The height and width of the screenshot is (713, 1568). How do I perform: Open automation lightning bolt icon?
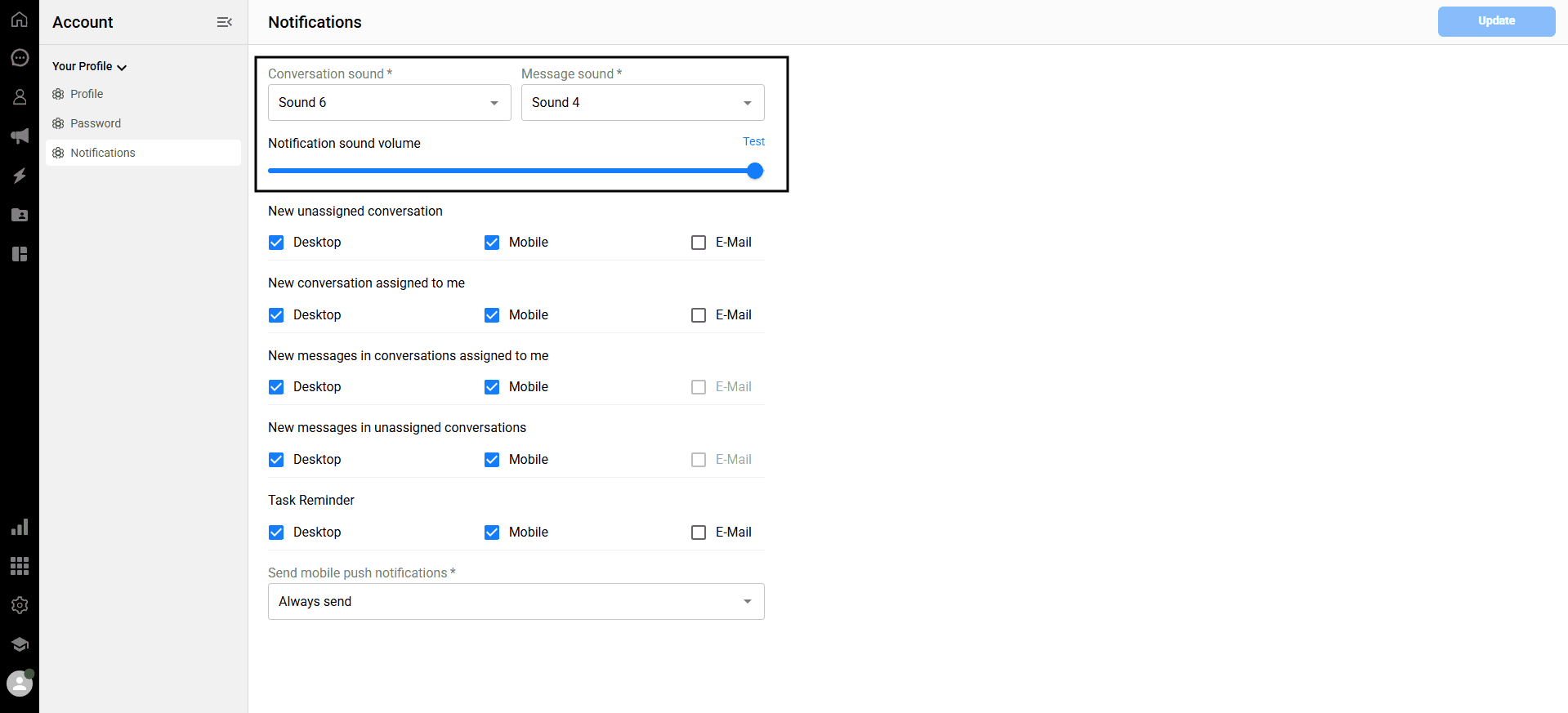pyautogui.click(x=20, y=176)
